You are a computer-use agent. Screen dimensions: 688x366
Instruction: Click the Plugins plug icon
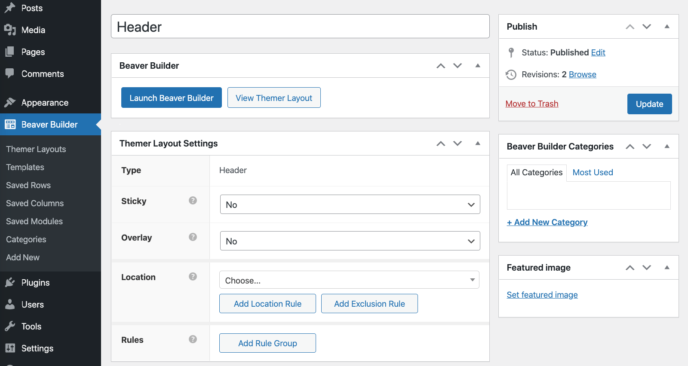[10, 283]
